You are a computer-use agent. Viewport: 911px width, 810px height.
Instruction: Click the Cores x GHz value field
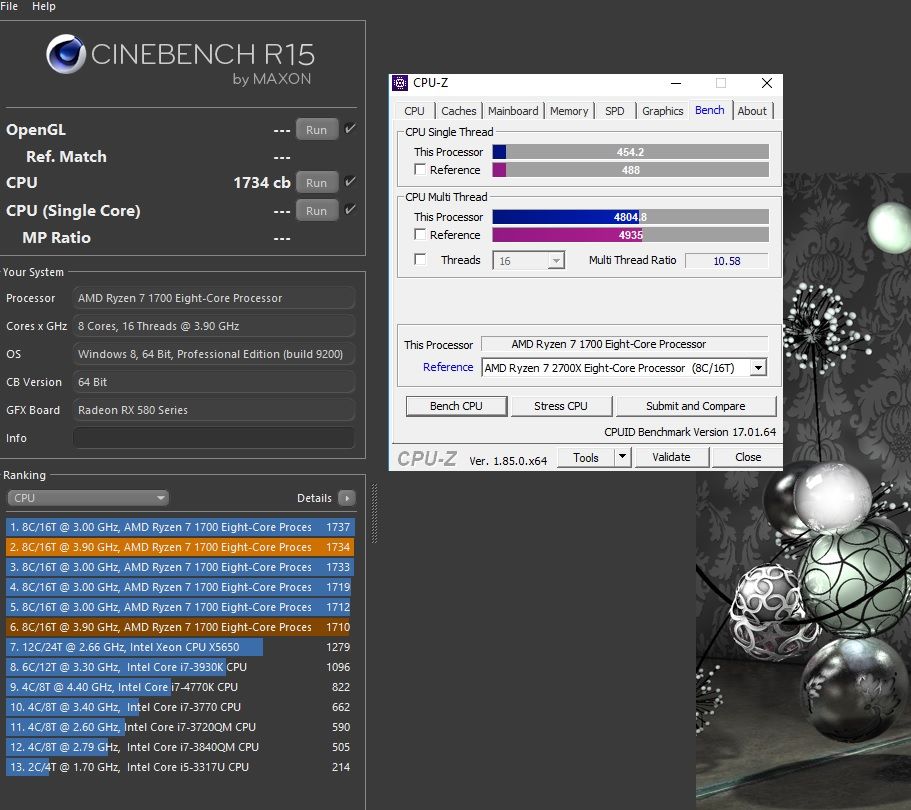pos(214,326)
